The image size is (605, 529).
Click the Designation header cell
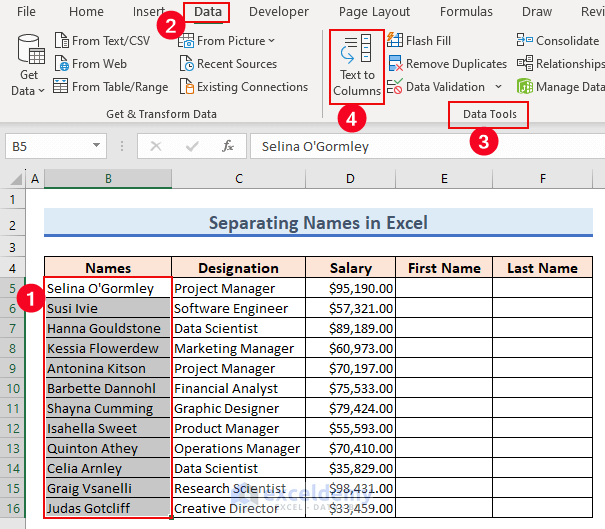point(239,268)
